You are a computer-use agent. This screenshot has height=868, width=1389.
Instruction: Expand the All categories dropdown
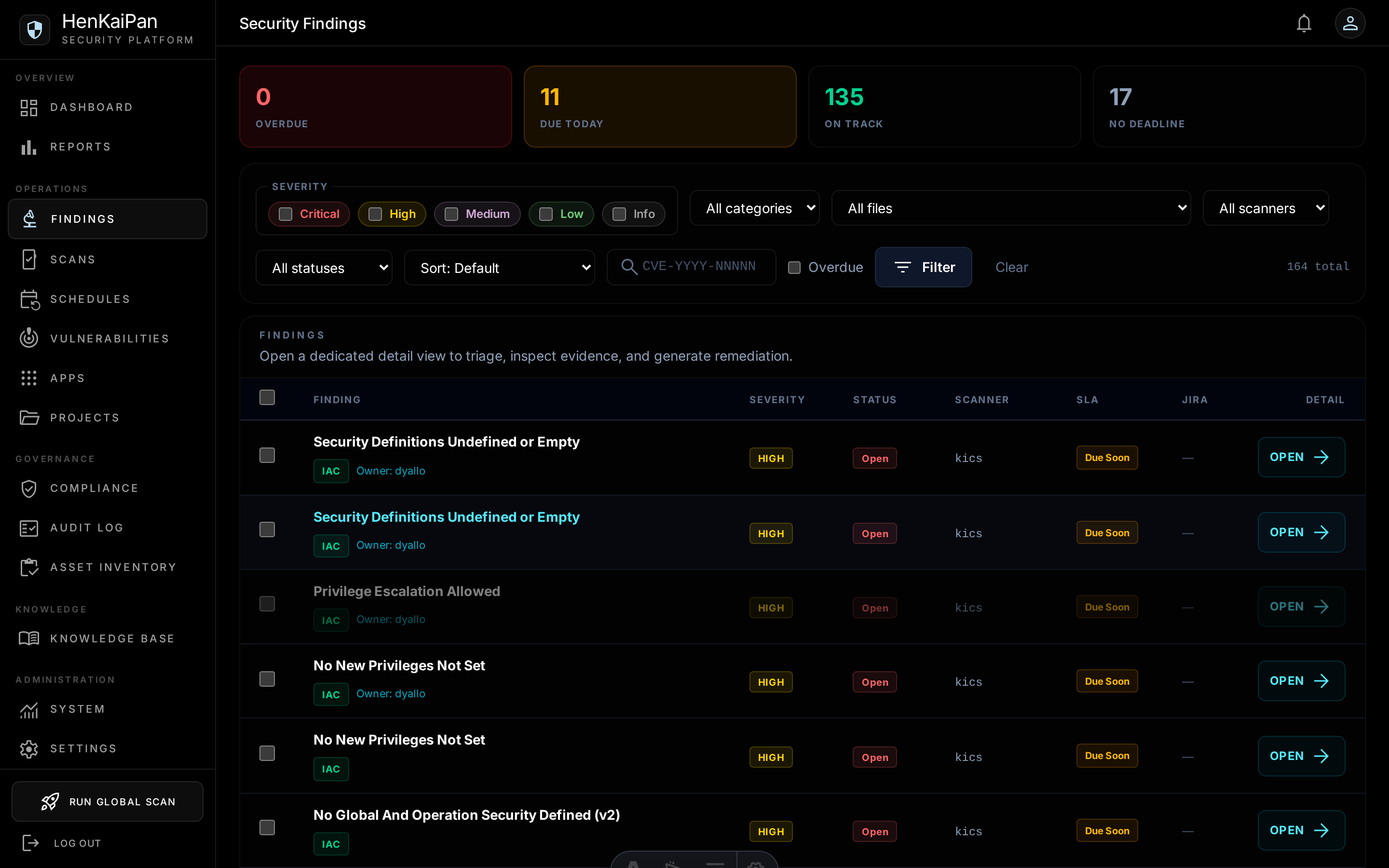pos(755,208)
